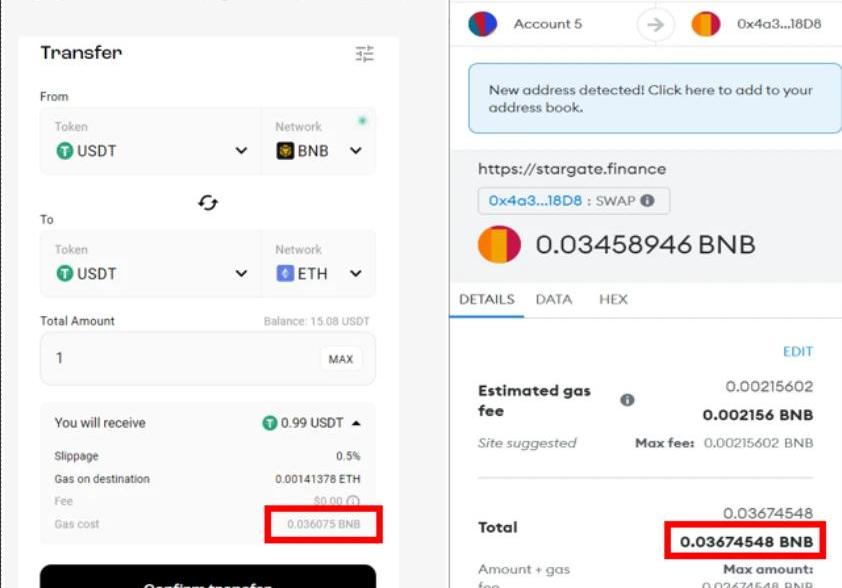The width and height of the screenshot is (842, 588).
Task: Click the recipient 0x4a3...18D8 avatar icon
Action: pos(706,24)
